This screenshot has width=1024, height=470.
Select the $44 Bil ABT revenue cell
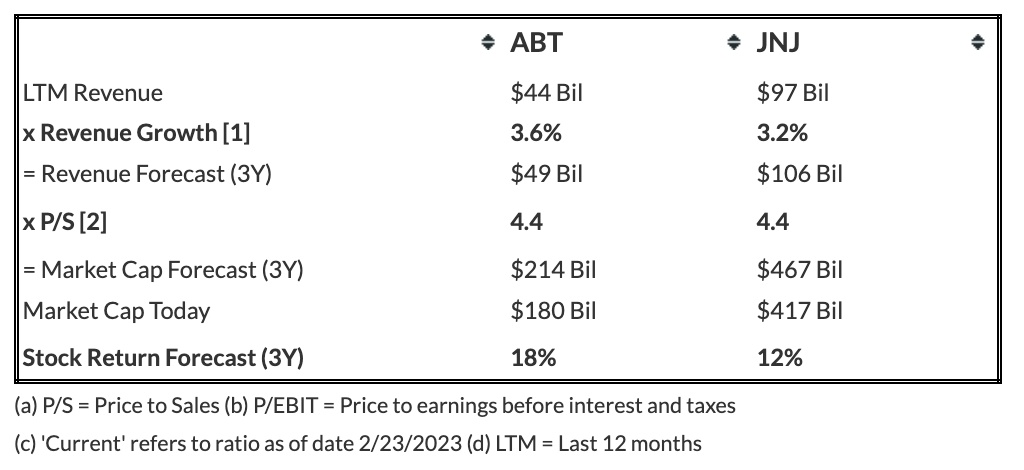pos(546,93)
